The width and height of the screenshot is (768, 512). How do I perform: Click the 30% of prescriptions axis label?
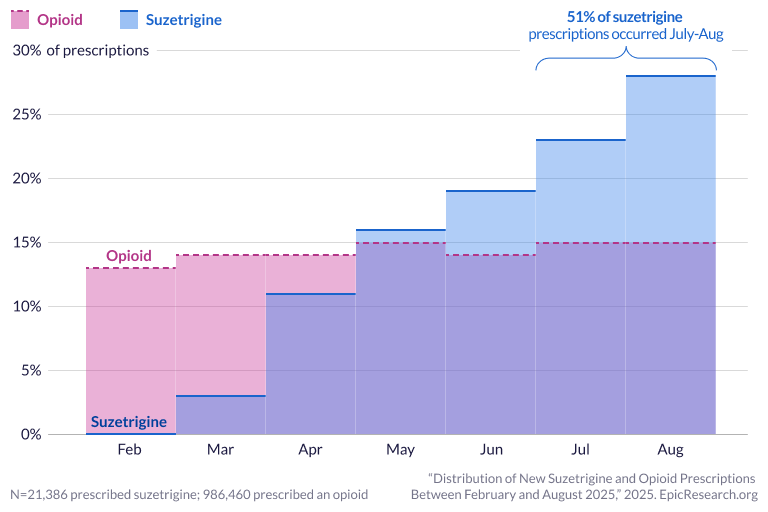coord(81,50)
